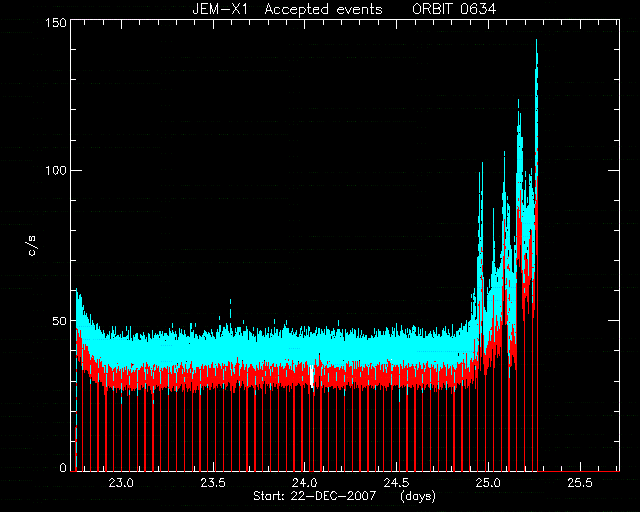
Task: Click the x-axis tick label 23.5
Action: click(x=213, y=483)
